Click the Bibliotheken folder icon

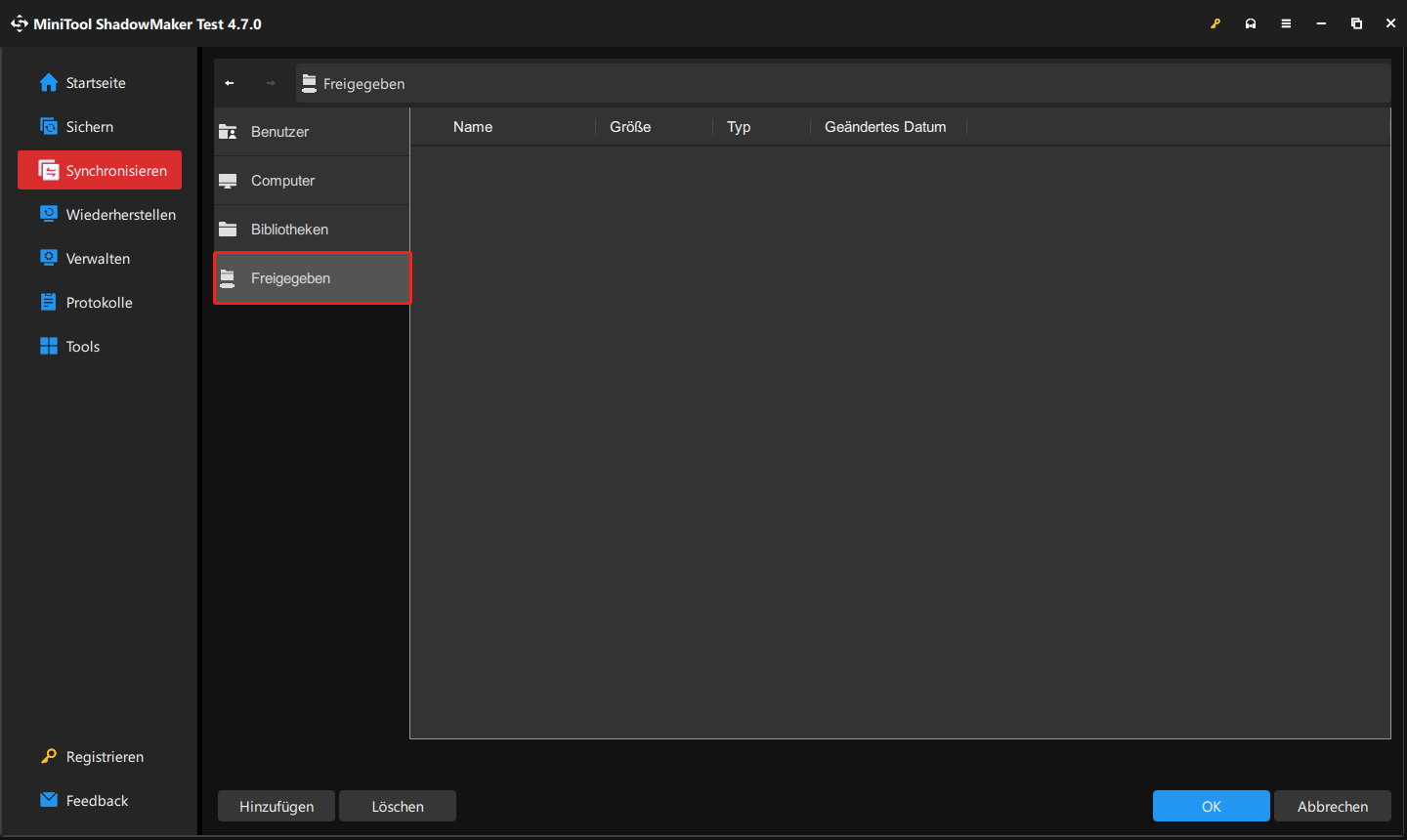click(x=228, y=230)
